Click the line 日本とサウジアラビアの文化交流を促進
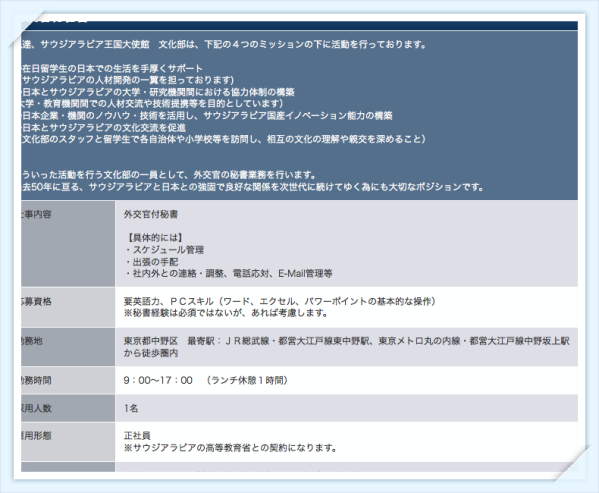This screenshot has height=493, width=599. (x=104, y=128)
